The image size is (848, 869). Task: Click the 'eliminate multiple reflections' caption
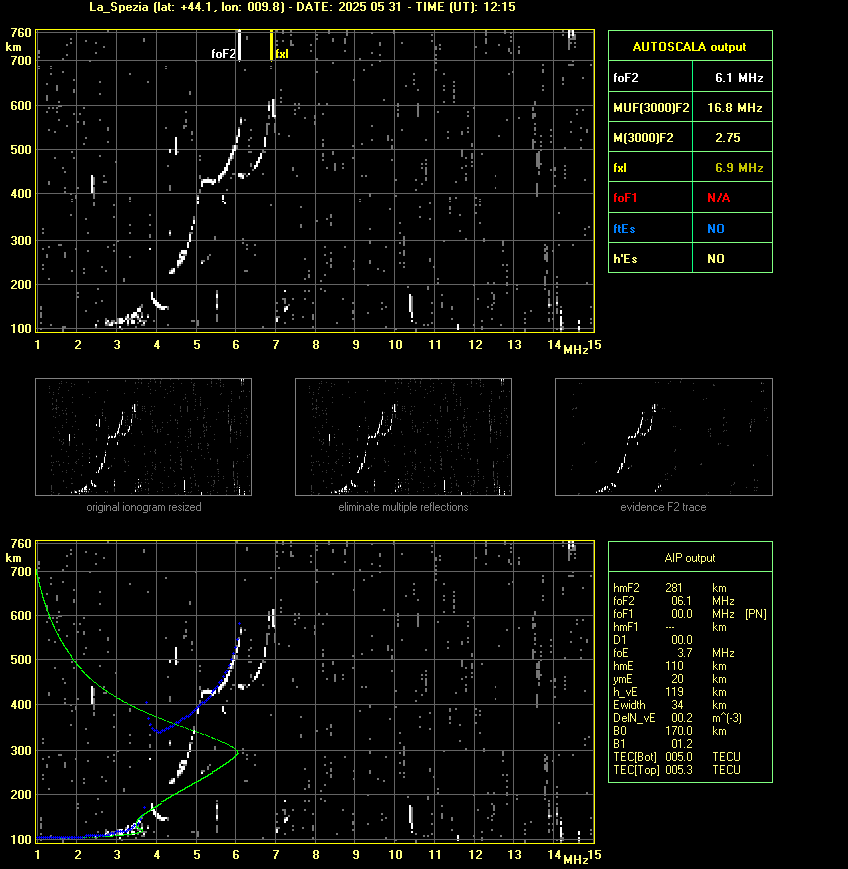403,507
